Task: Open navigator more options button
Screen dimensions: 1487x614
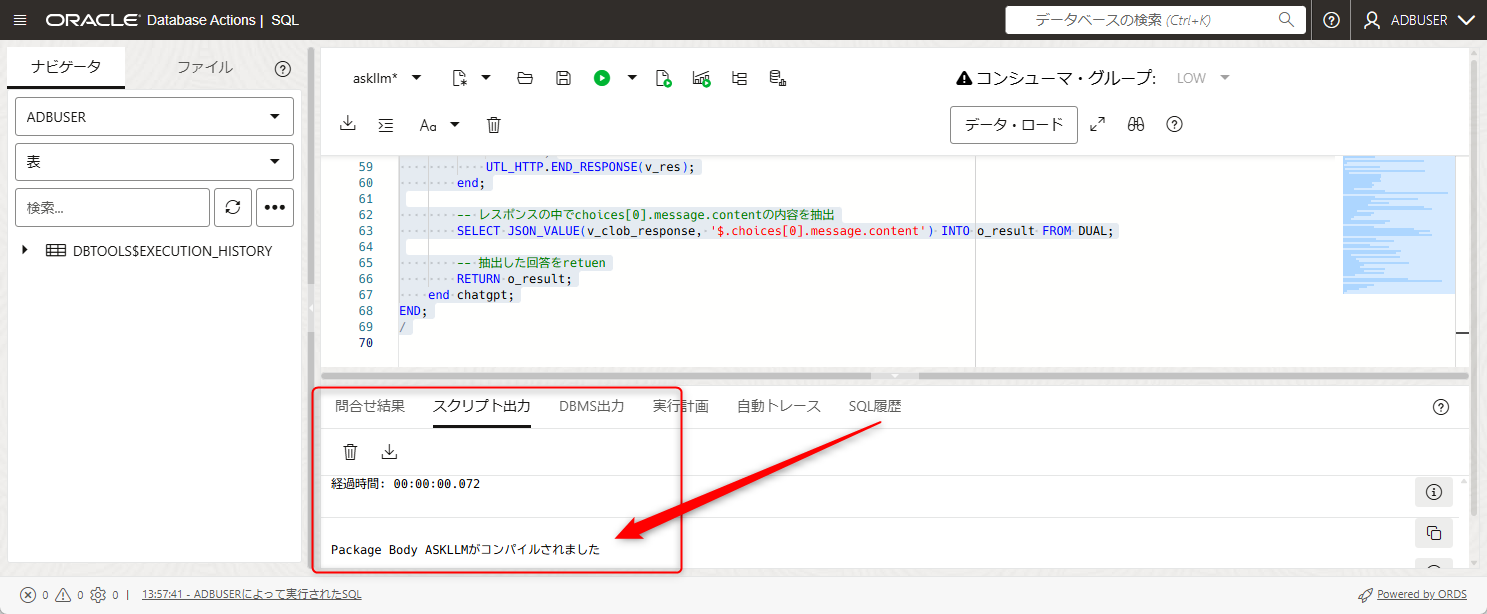Action: coord(275,207)
